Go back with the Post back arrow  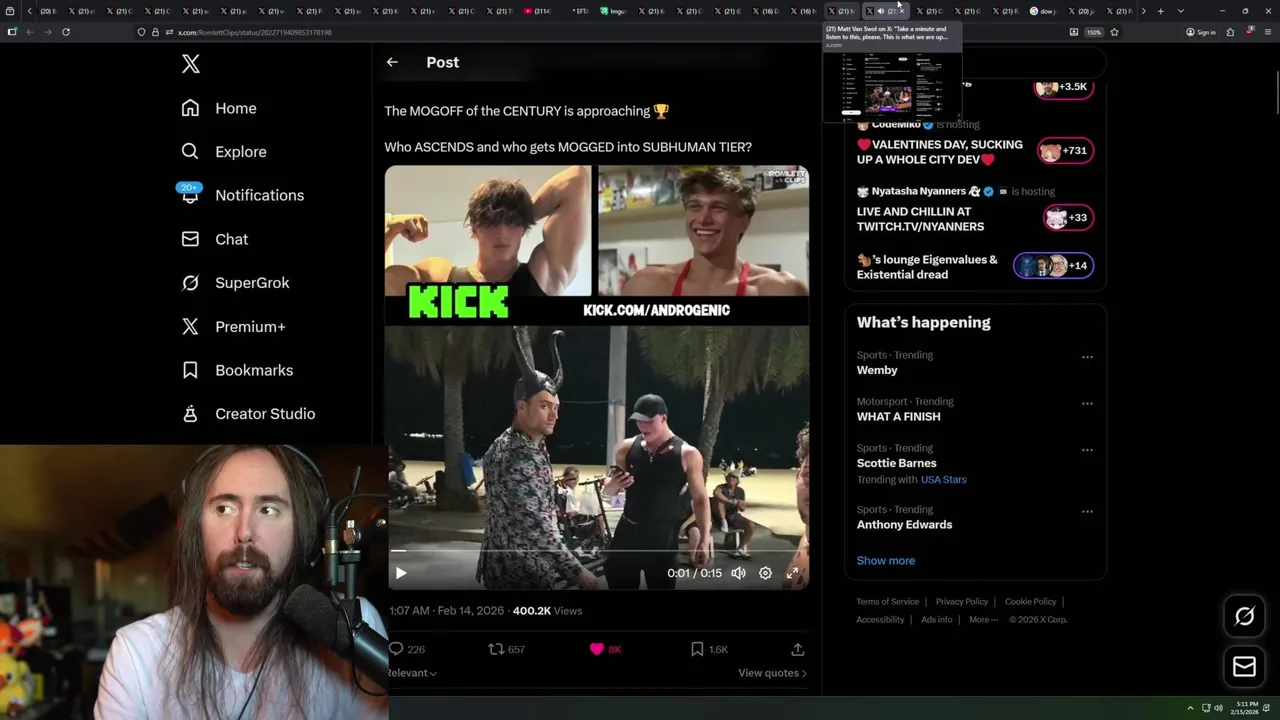coord(392,62)
